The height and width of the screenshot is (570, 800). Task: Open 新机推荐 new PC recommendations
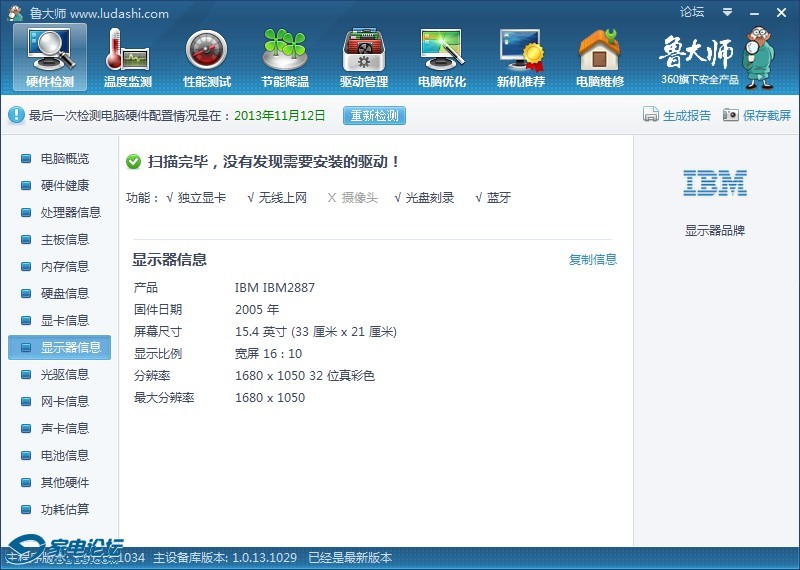521,58
